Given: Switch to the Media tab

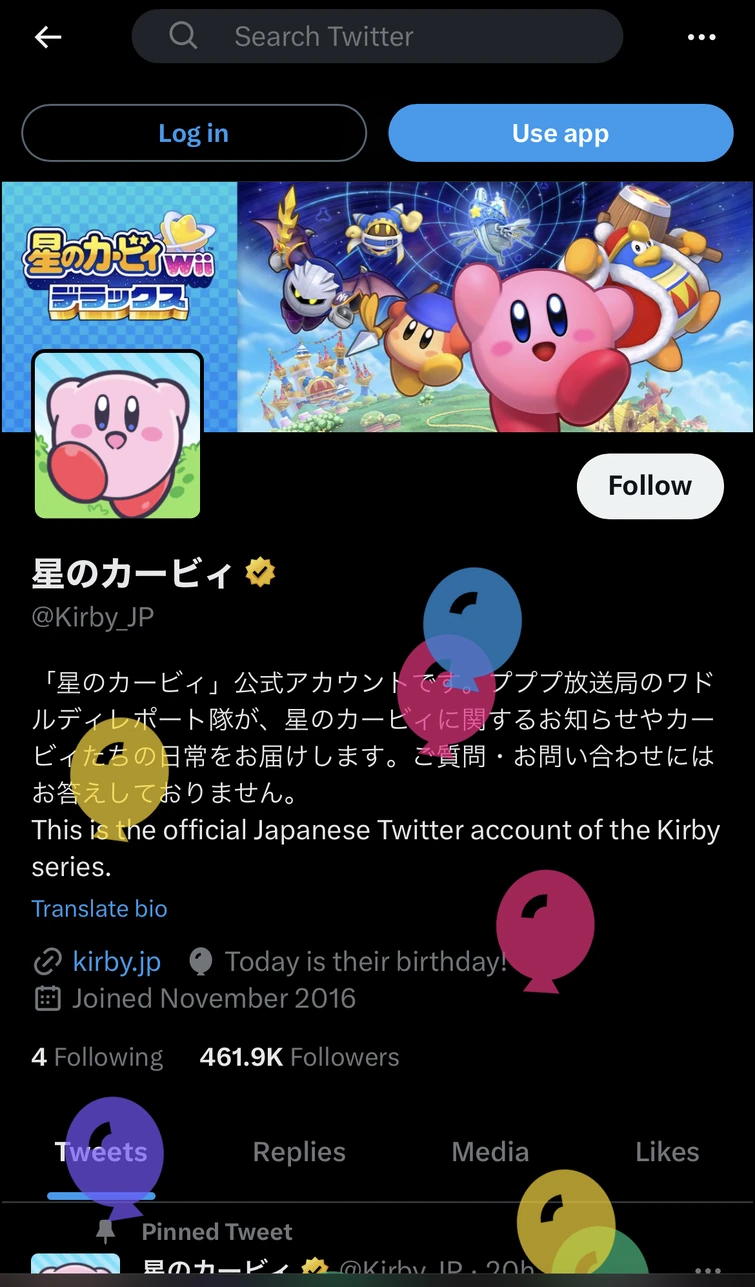Looking at the screenshot, I should pyautogui.click(x=490, y=1152).
